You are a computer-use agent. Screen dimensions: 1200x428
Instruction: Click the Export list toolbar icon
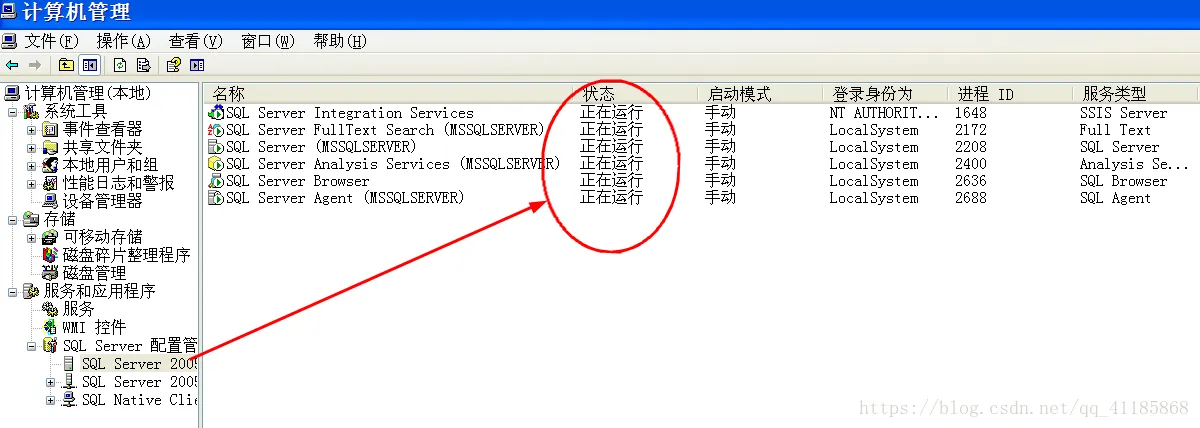[x=143, y=65]
